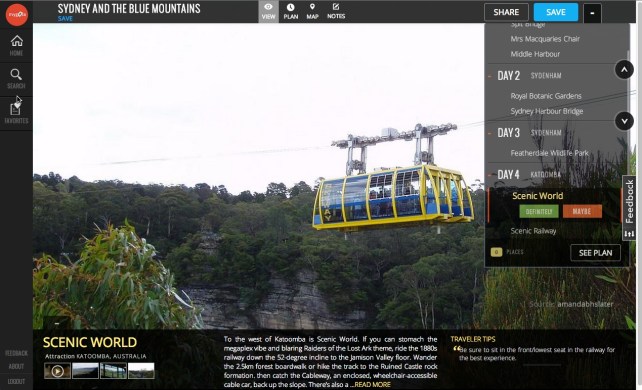Switch to the View tab
Viewport: 642px width, 390px height.
pyautogui.click(x=268, y=11)
